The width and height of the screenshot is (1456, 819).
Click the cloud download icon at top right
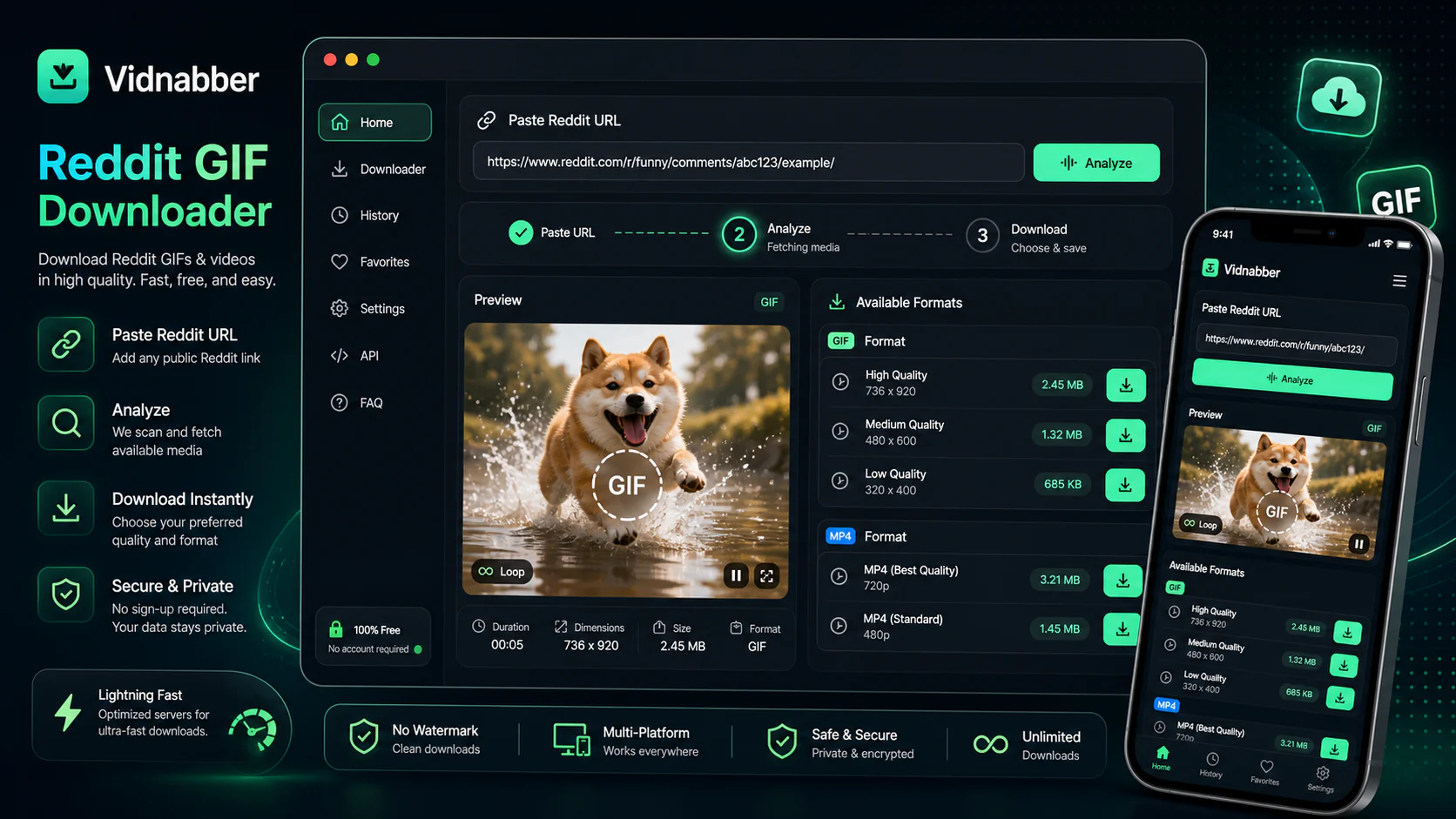pos(1338,97)
